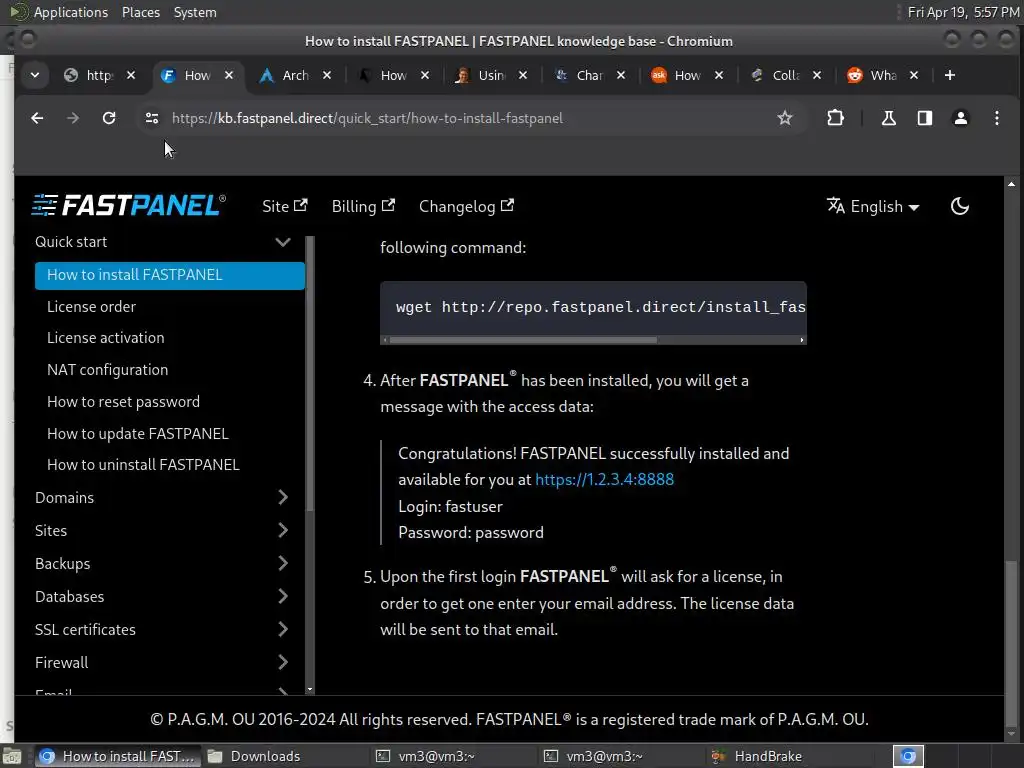The width and height of the screenshot is (1024, 768).
Task: Open the Places menu
Action: click(140, 12)
